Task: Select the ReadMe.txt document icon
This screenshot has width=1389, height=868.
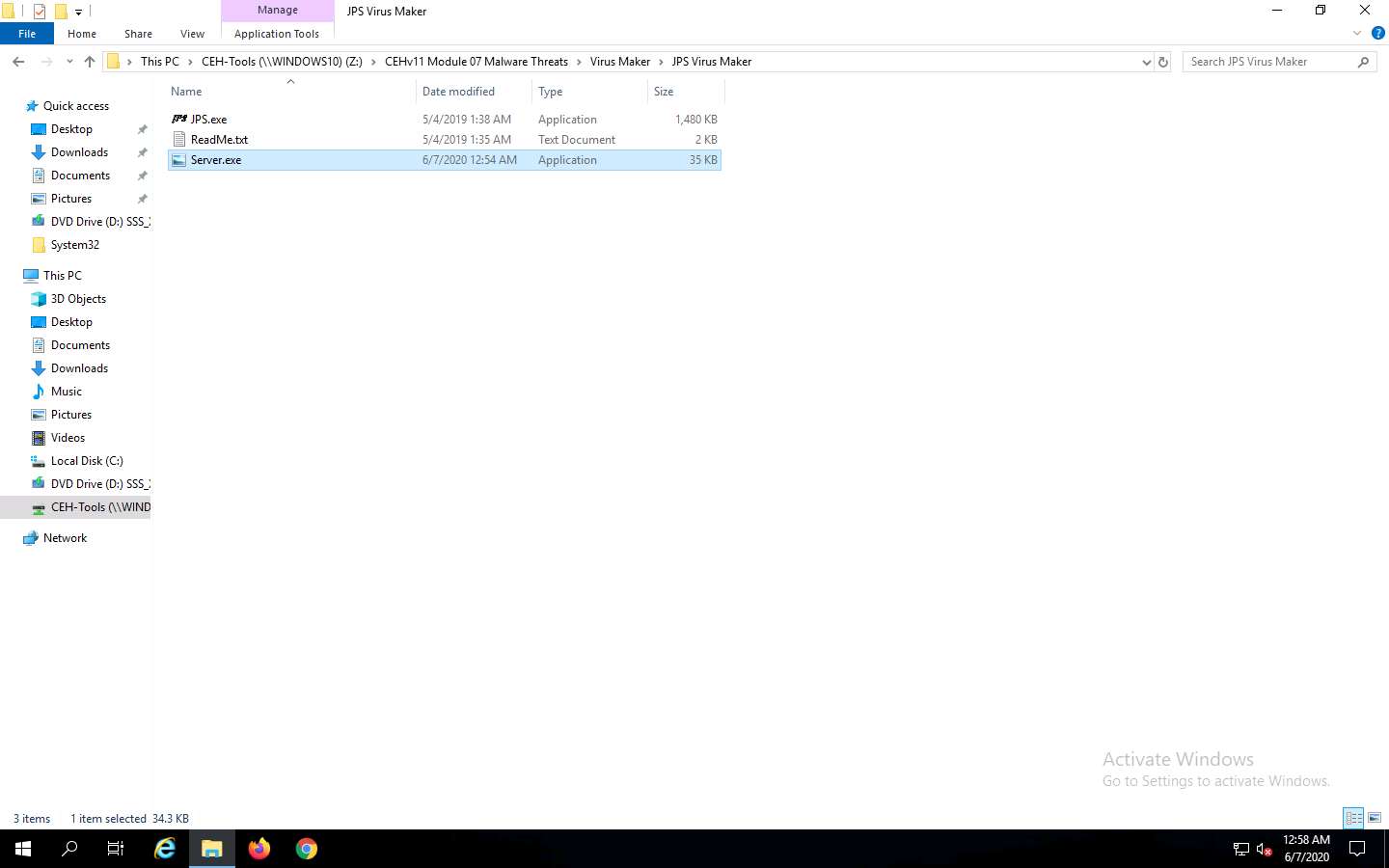Action: (178, 140)
